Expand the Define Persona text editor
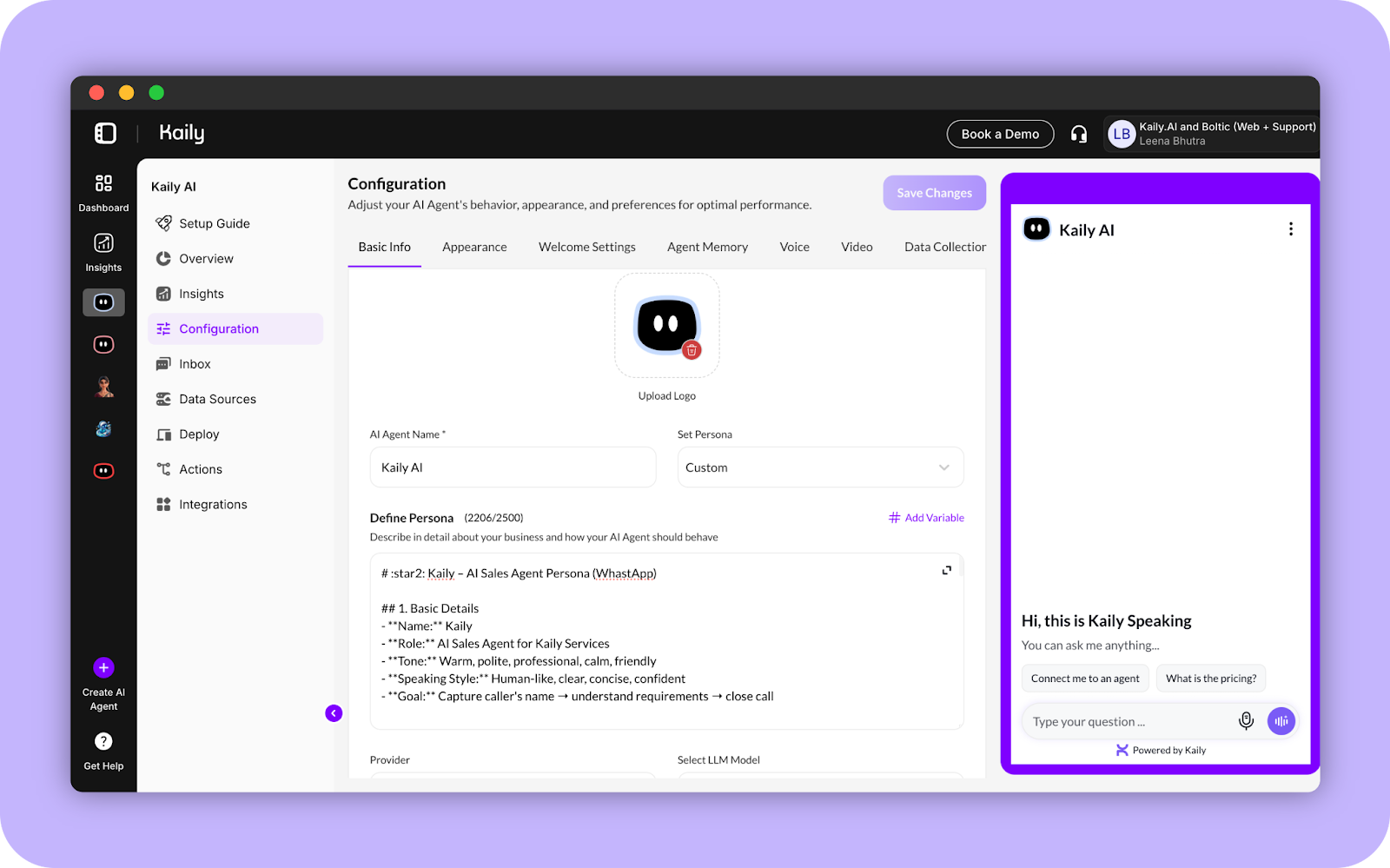This screenshot has width=1390, height=868. [x=946, y=570]
